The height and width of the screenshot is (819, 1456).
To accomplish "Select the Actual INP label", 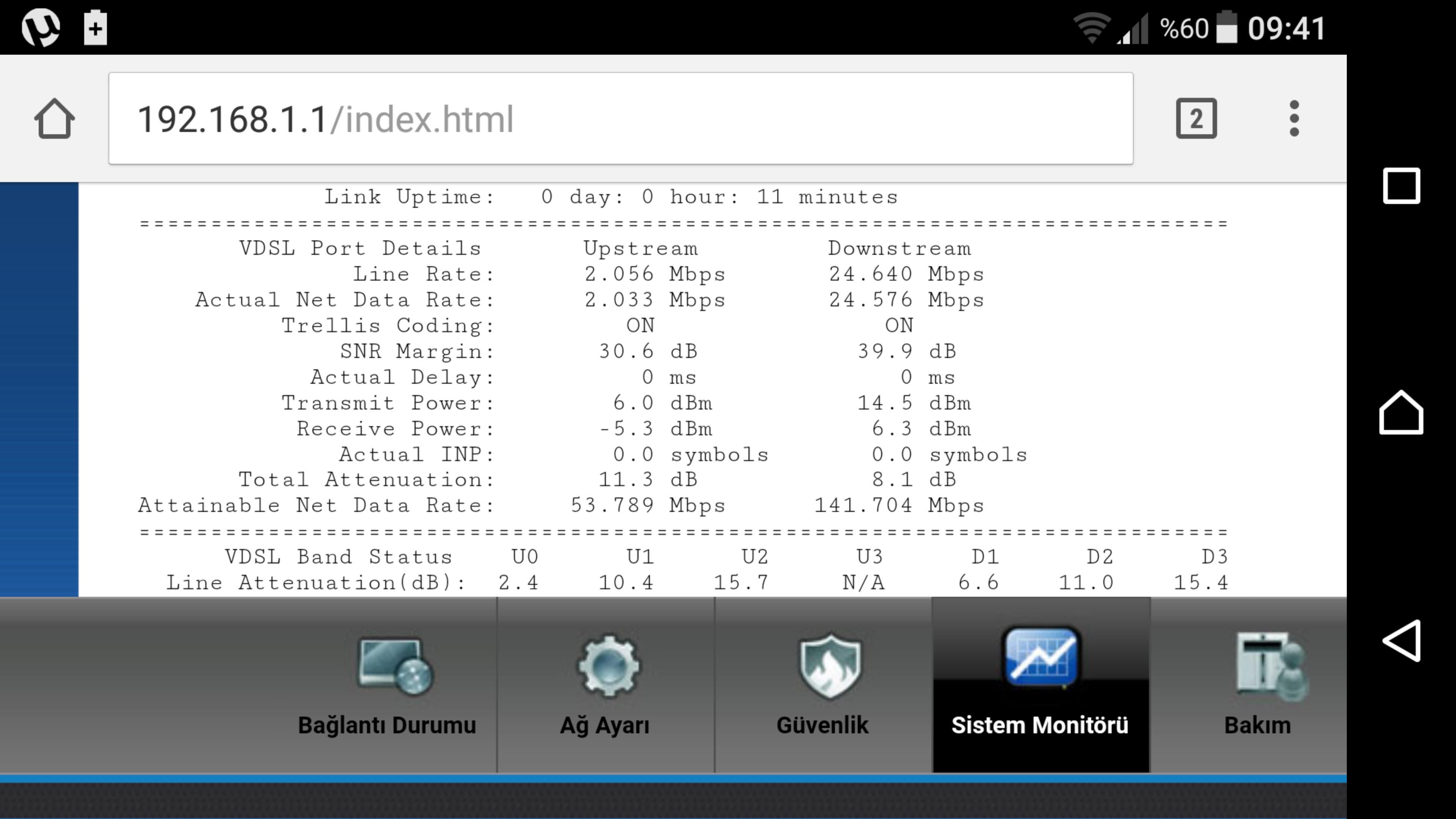I will 417,455.
